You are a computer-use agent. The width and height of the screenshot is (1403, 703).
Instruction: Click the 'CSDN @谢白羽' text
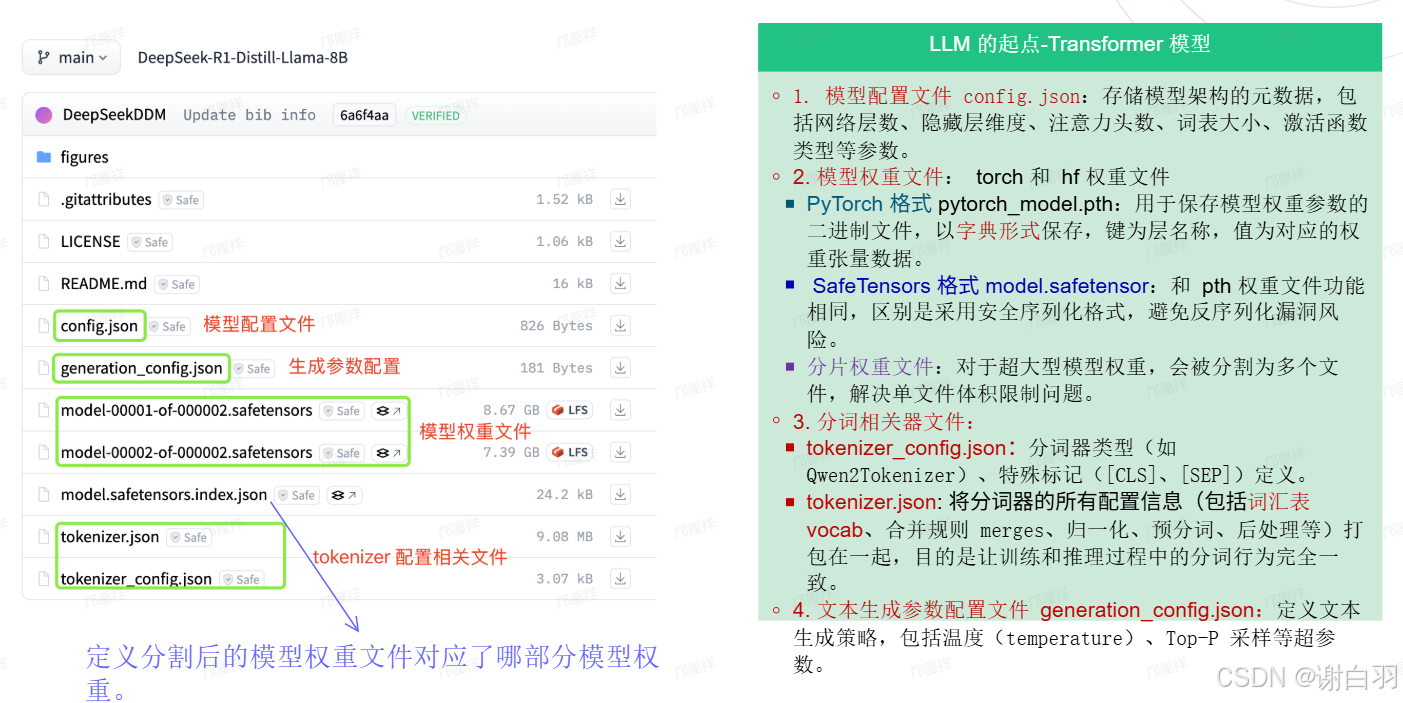(1307, 677)
